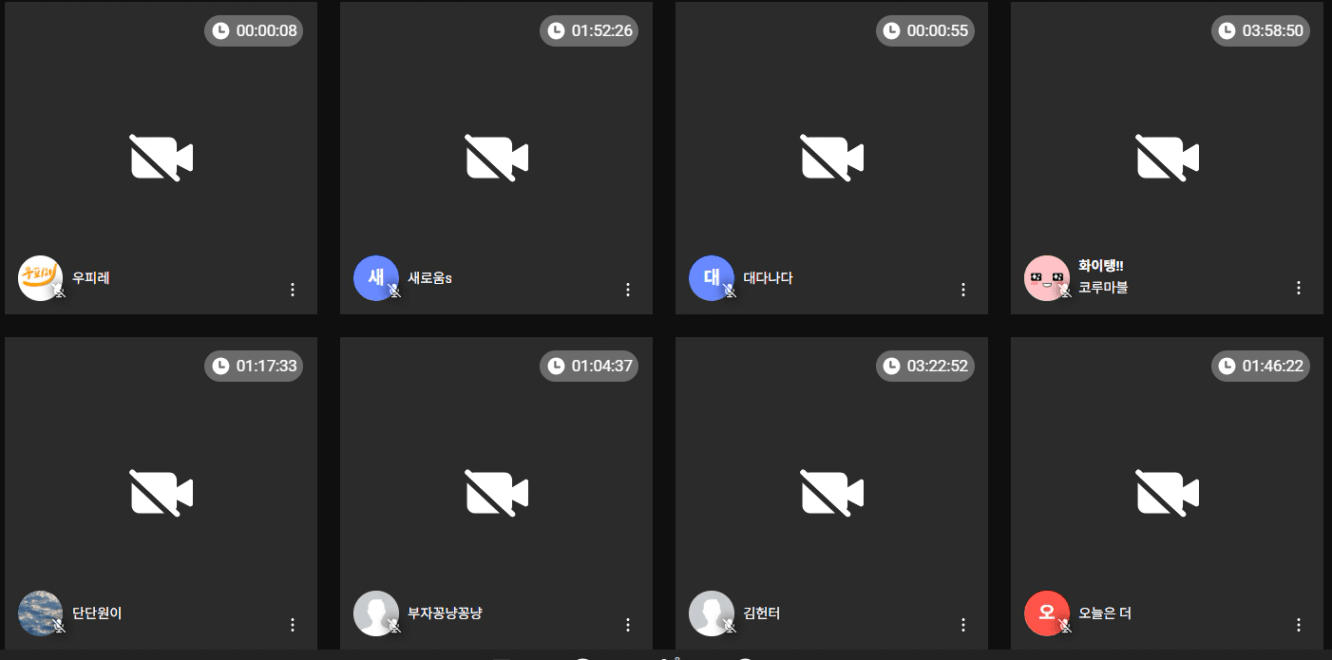
Task: Click the 03:58:50 study timer badge
Action: pyautogui.click(x=1260, y=31)
